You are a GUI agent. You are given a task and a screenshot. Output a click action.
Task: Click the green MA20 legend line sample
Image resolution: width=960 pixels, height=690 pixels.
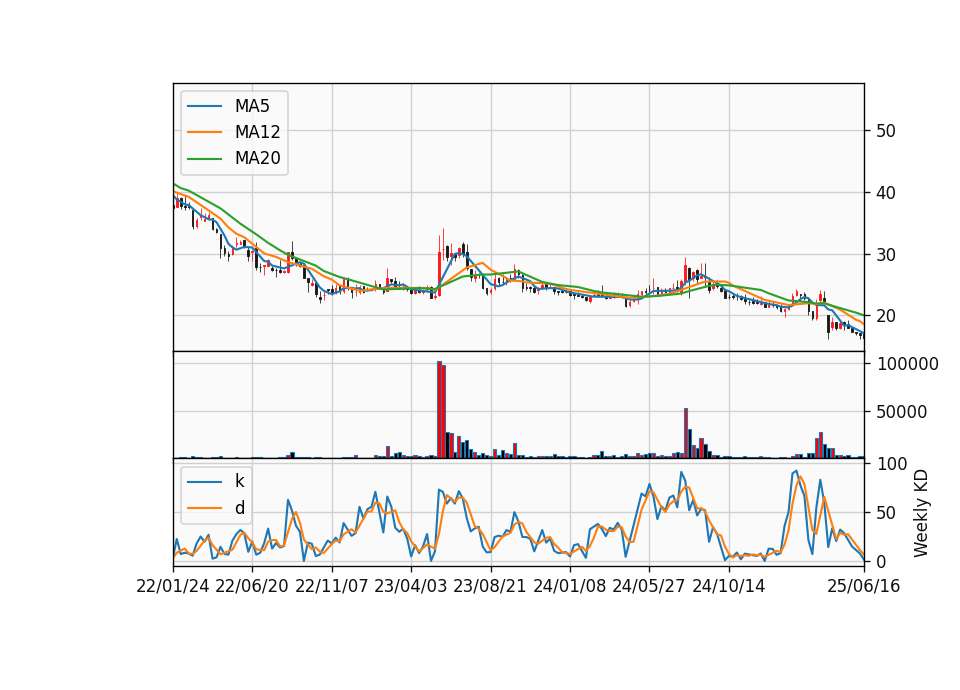[x=204, y=159]
